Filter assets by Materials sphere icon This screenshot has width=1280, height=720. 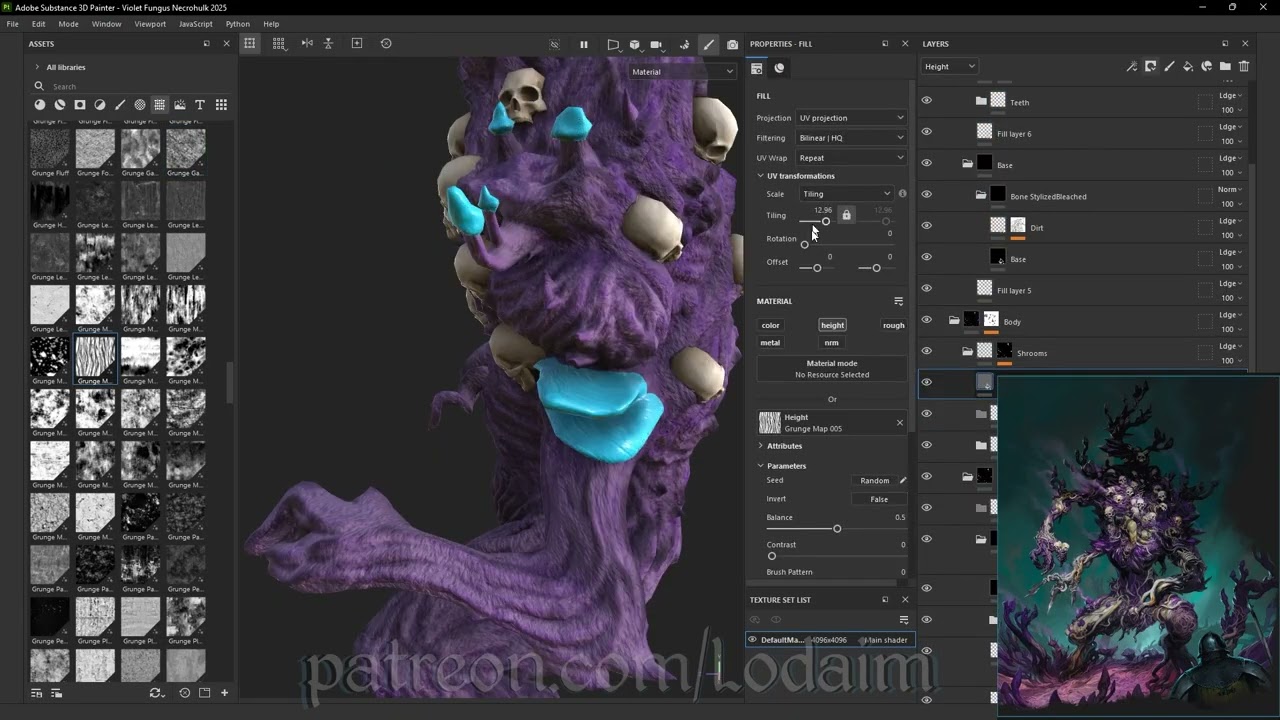(40, 105)
